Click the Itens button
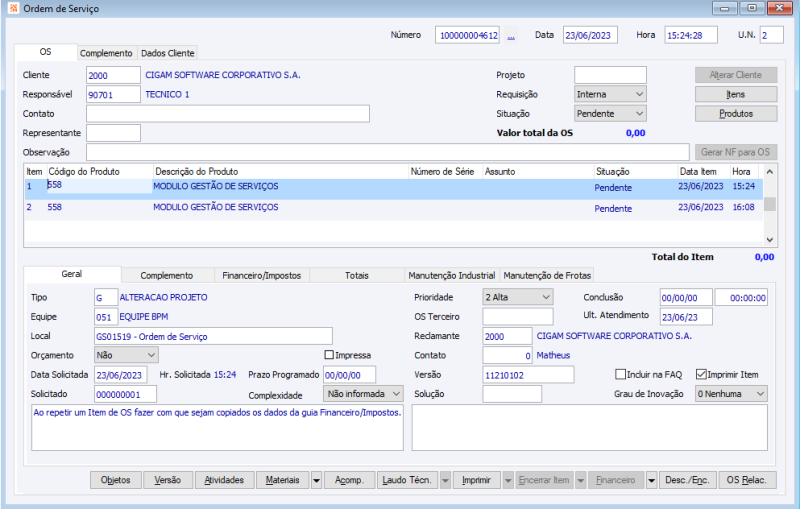The height and width of the screenshot is (509, 800). (736, 94)
